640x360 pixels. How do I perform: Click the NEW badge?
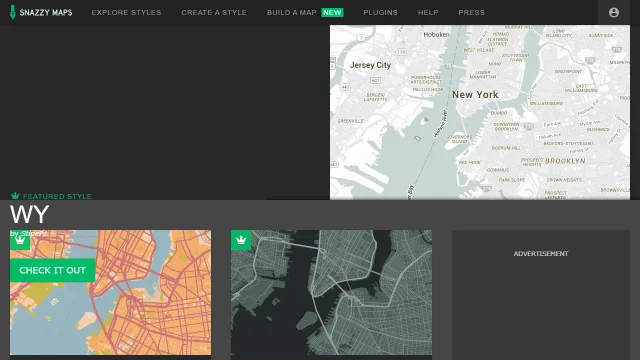(x=332, y=13)
